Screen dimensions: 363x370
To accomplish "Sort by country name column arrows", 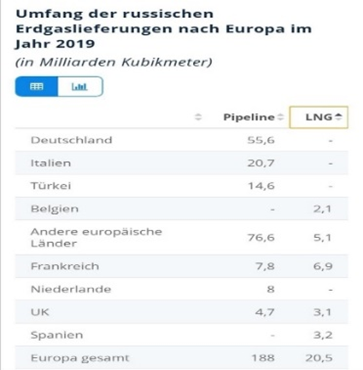I will point(198,117).
